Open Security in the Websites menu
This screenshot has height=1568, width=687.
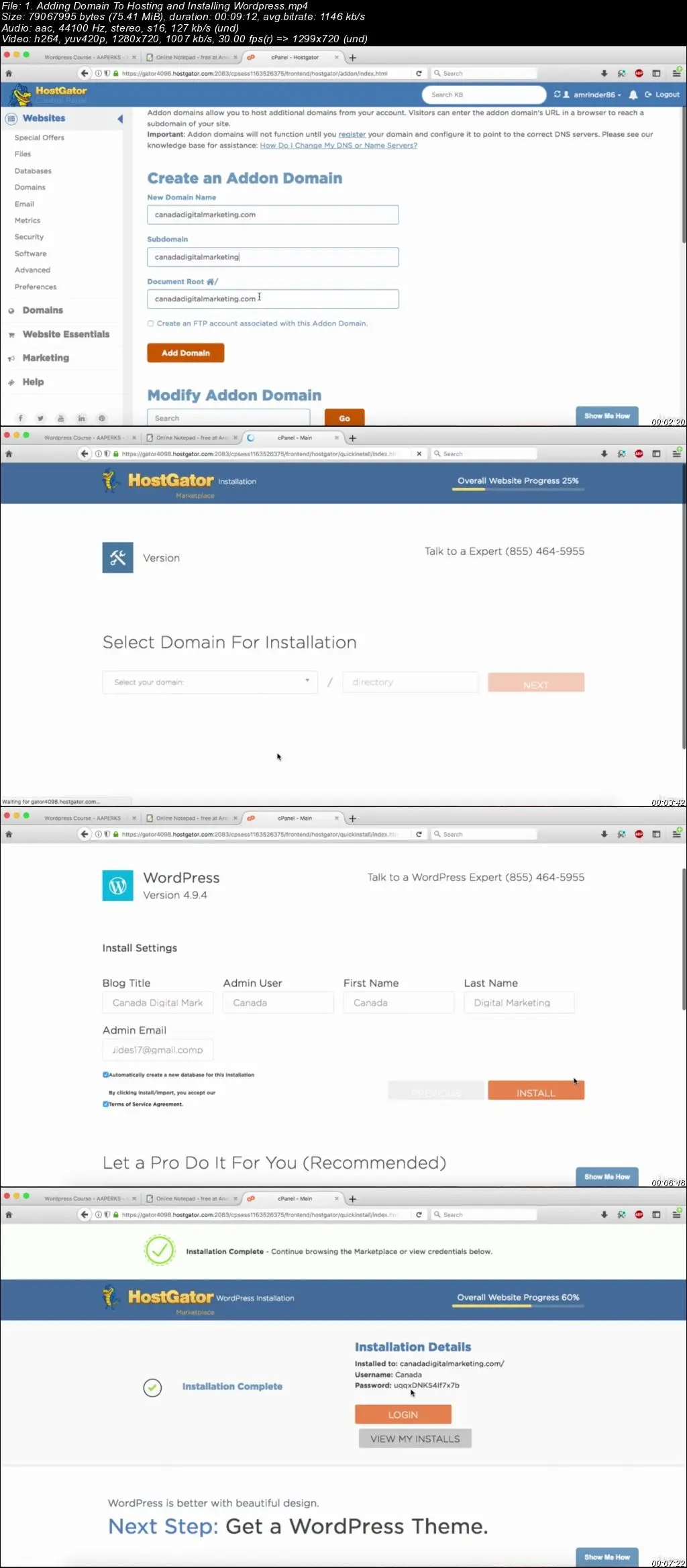(29, 237)
